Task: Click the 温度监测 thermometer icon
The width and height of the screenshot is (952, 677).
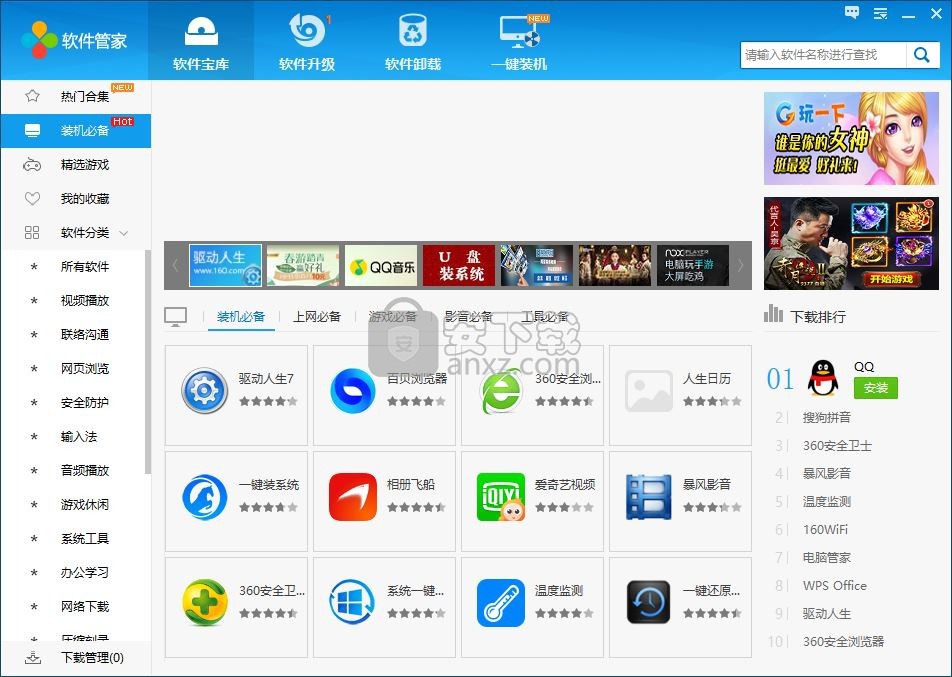Action: [501, 602]
